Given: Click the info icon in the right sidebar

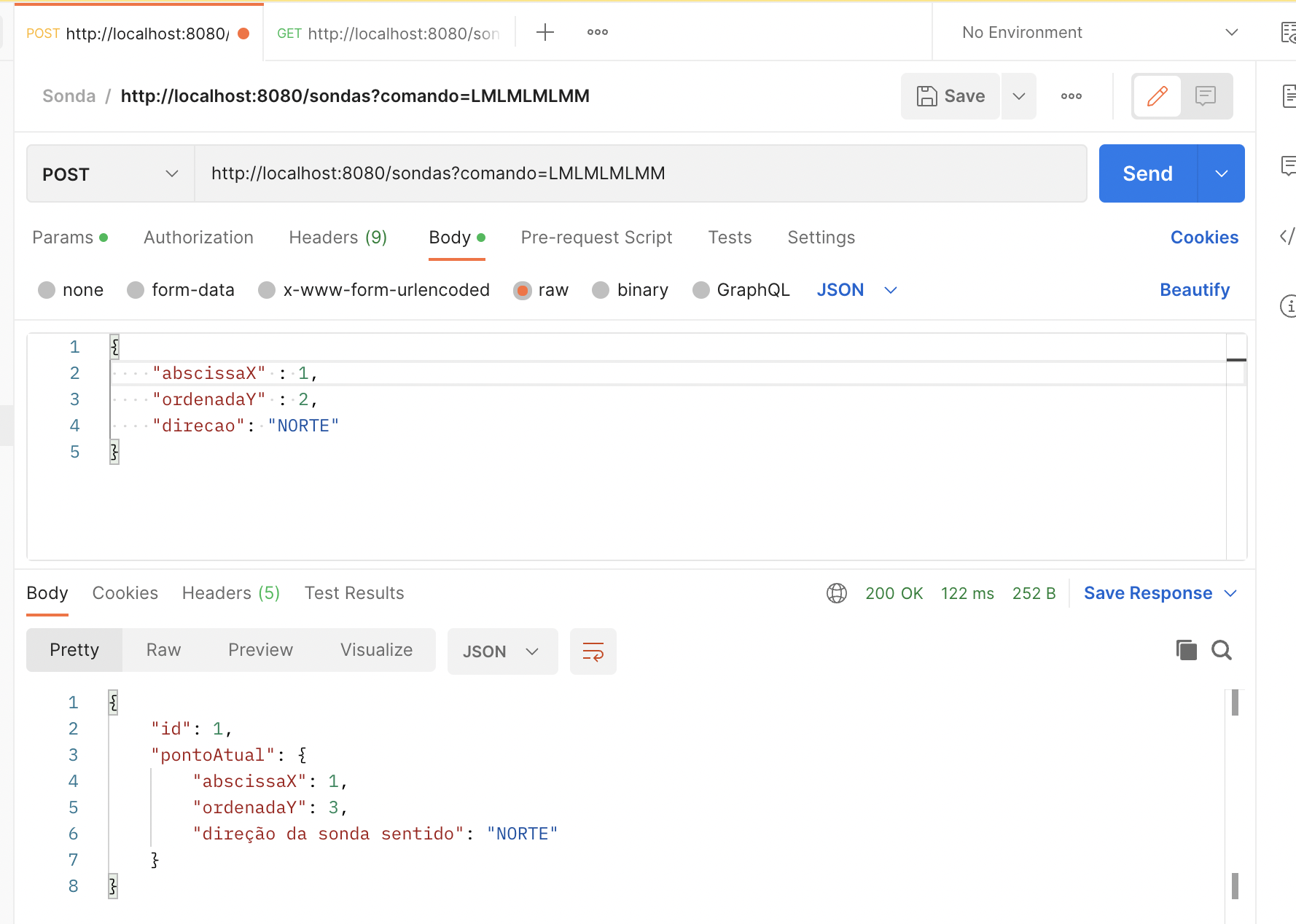Looking at the screenshot, I should point(1287,307).
